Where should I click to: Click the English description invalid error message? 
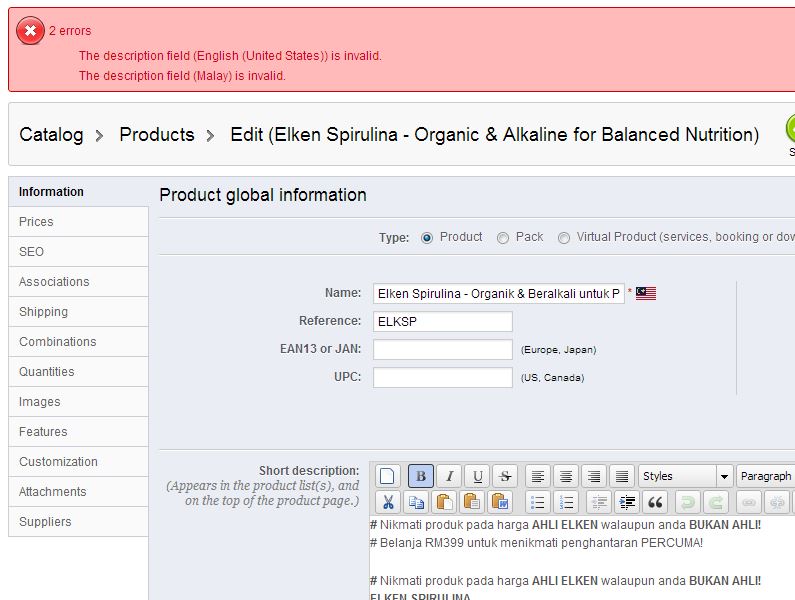click(x=230, y=56)
